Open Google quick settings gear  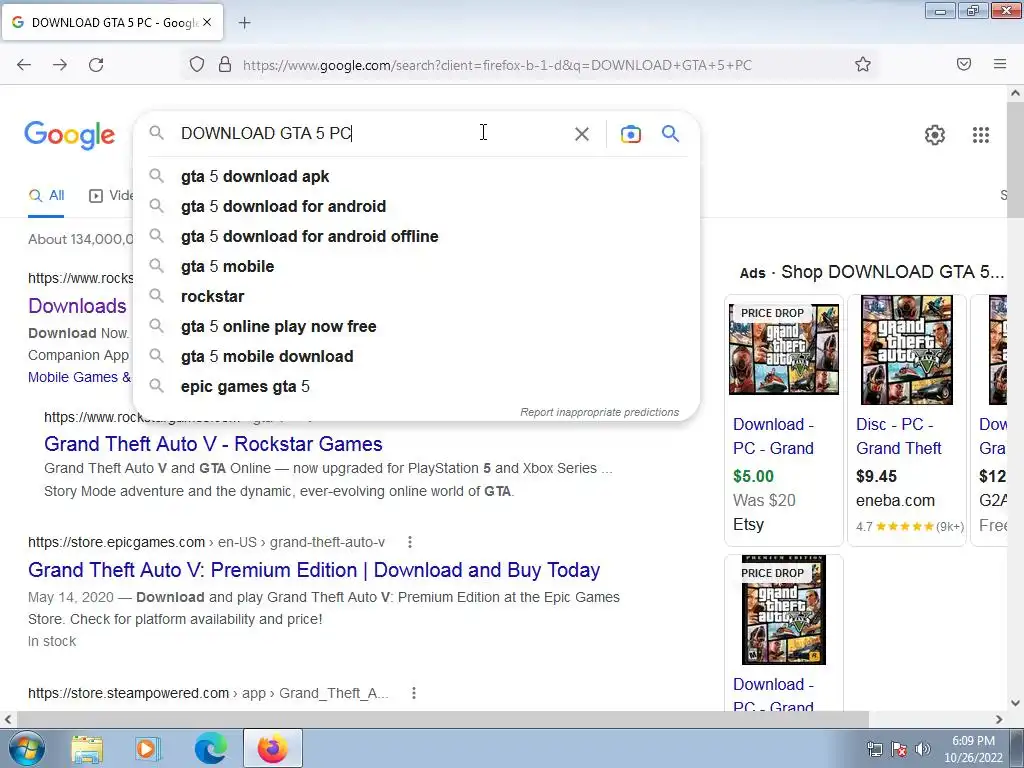click(935, 135)
